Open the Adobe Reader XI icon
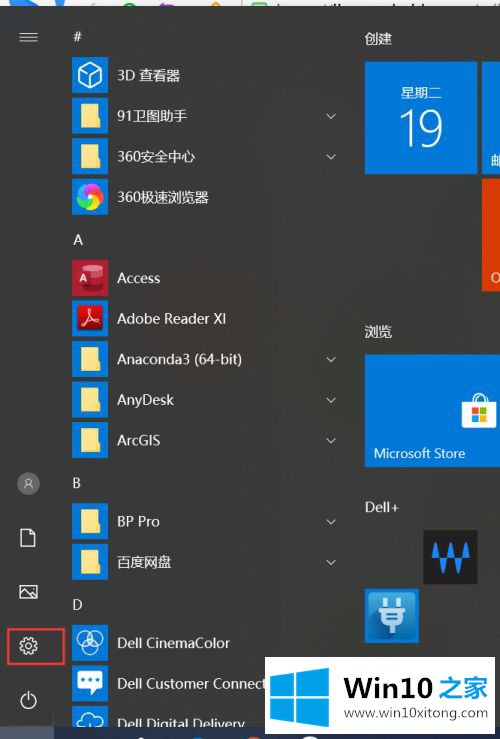The image size is (500, 739). tap(90, 319)
